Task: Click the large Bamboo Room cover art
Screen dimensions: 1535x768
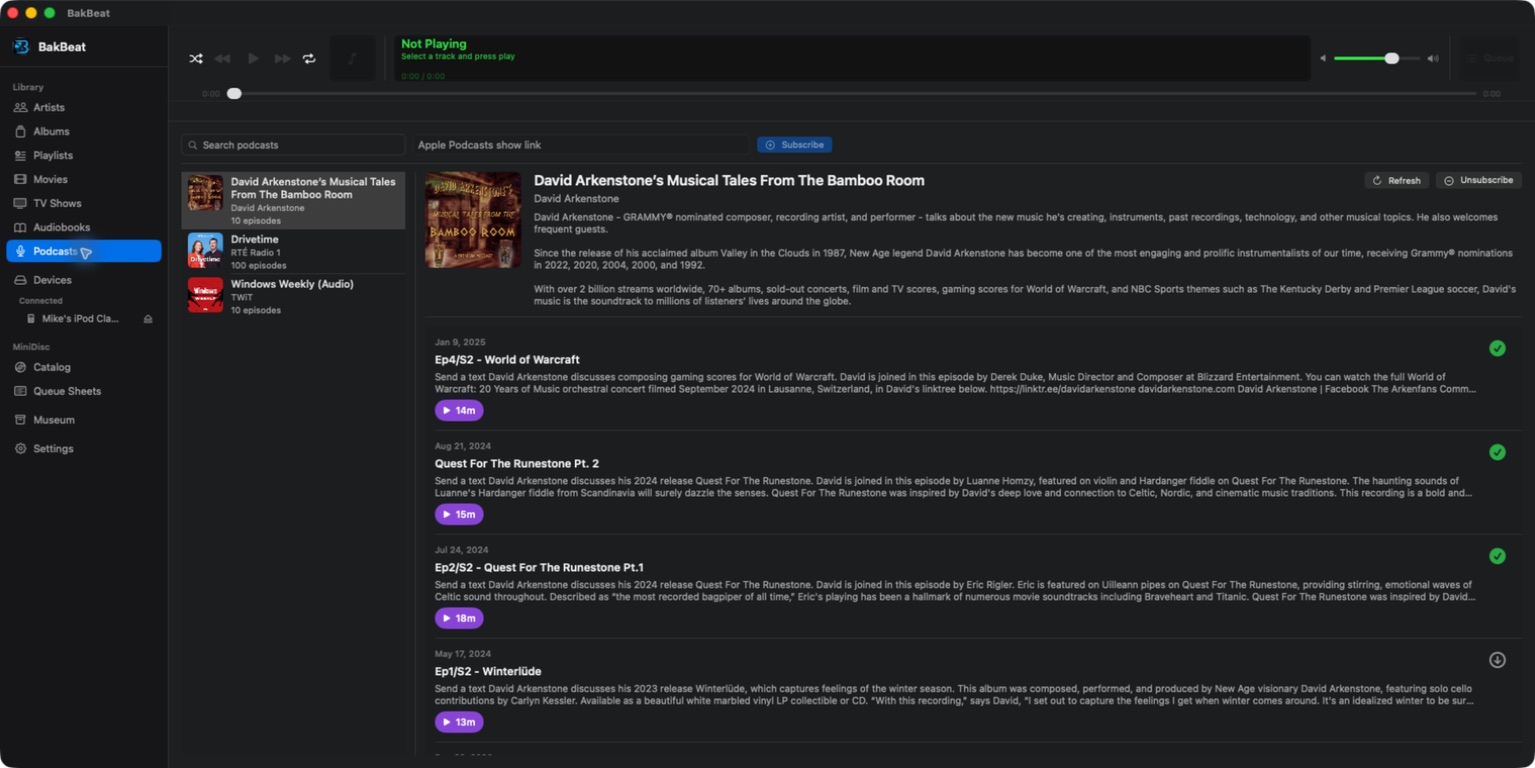Action: [473, 220]
